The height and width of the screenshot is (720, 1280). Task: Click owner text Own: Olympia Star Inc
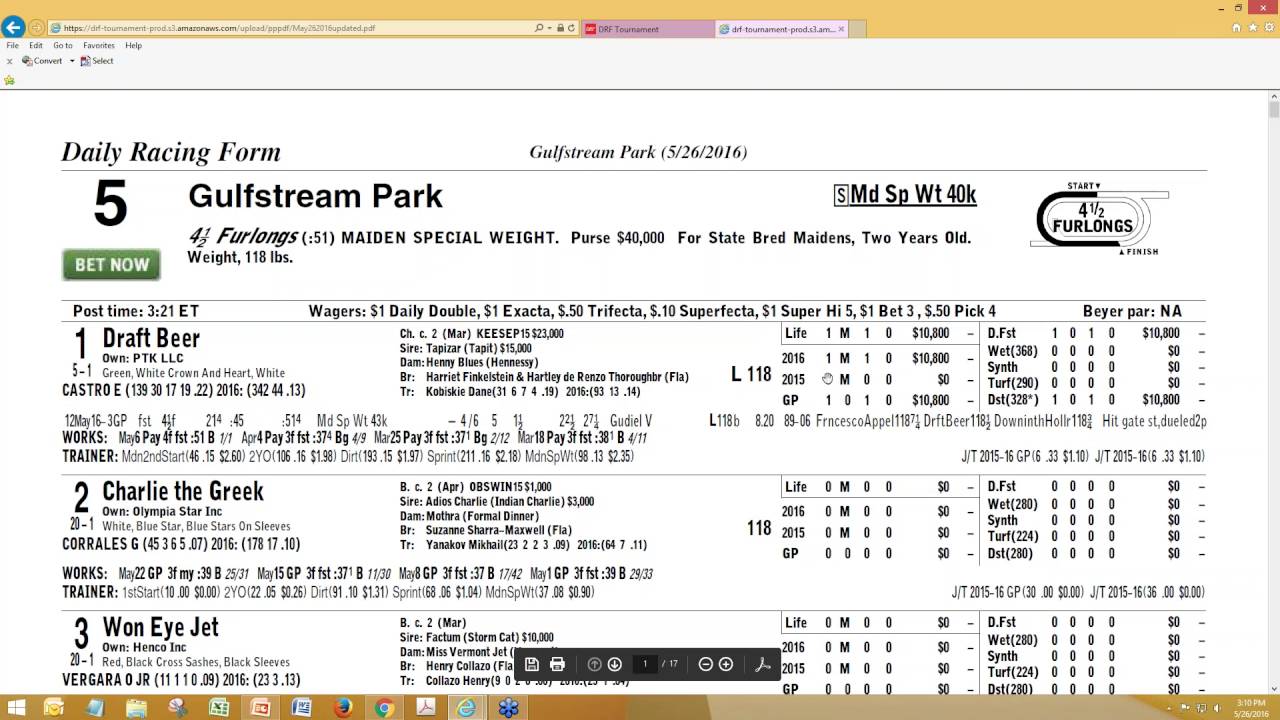[162, 511]
